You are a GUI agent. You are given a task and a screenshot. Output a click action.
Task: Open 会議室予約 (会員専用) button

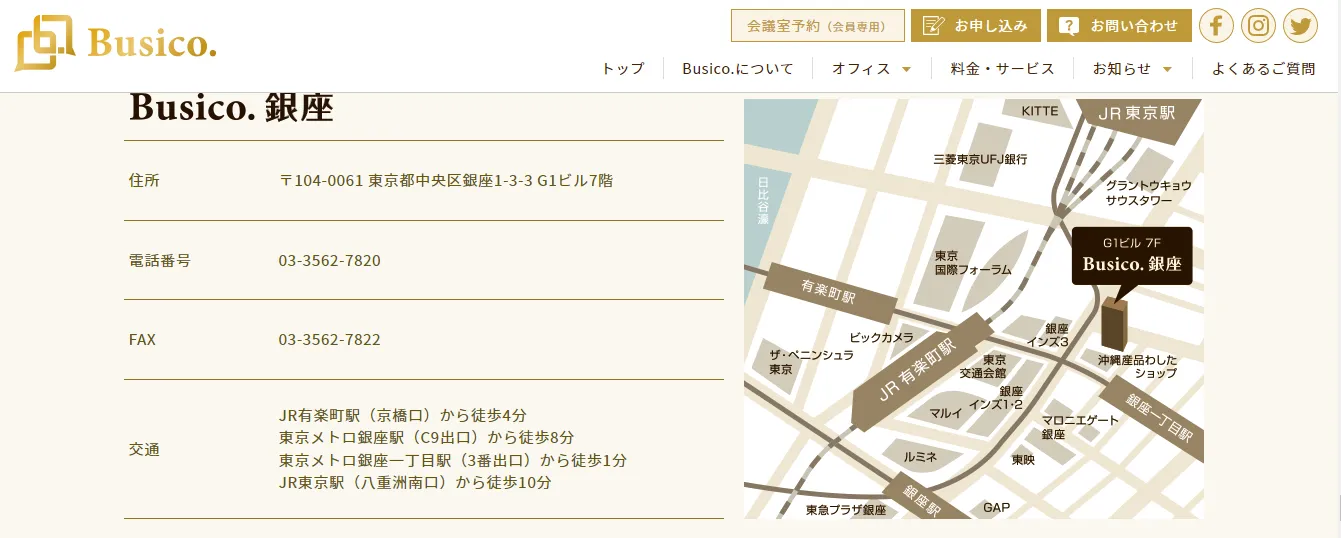click(x=817, y=26)
